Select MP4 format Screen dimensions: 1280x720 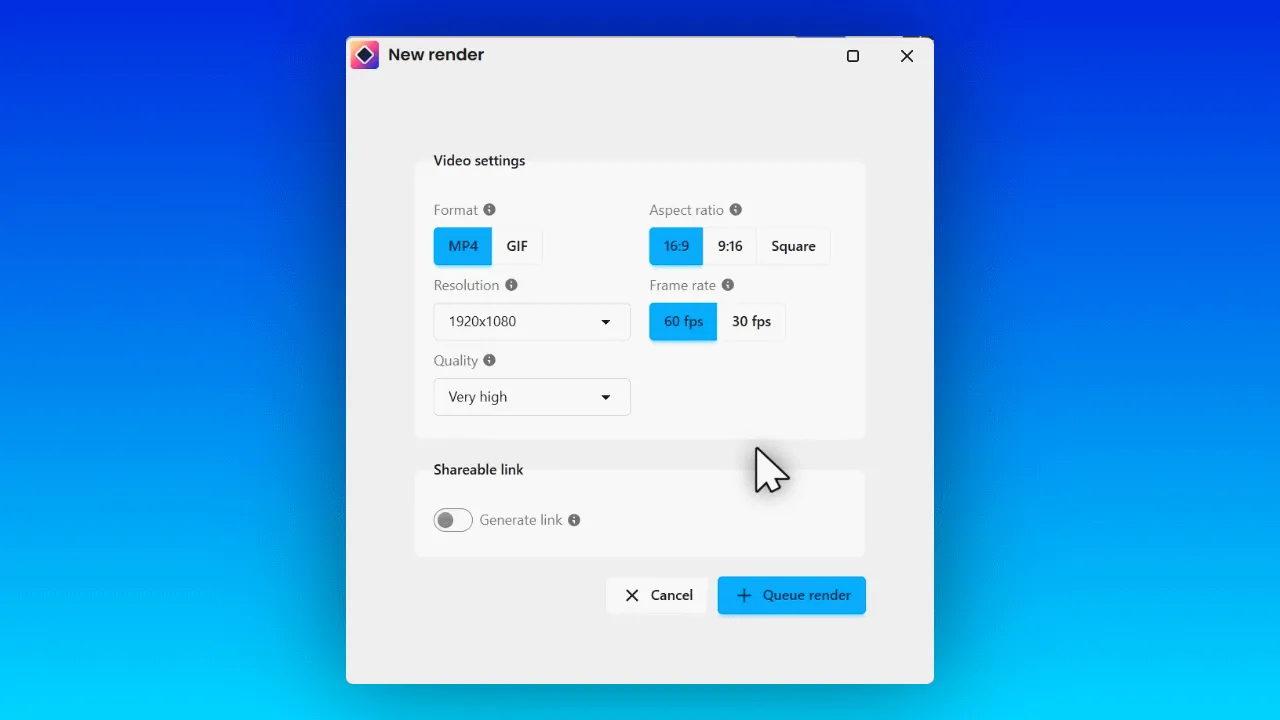click(x=463, y=246)
